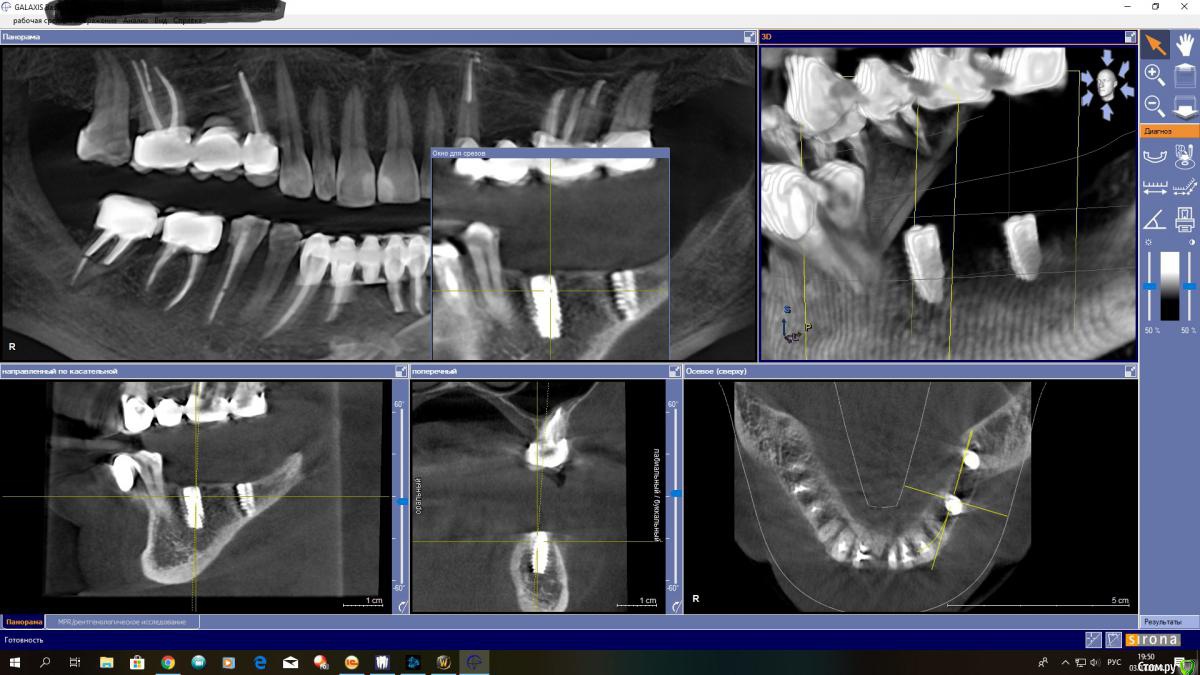The width and height of the screenshot is (1200, 675).
Task: Click the 3D head orientation navigator
Action: tap(1106, 84)
